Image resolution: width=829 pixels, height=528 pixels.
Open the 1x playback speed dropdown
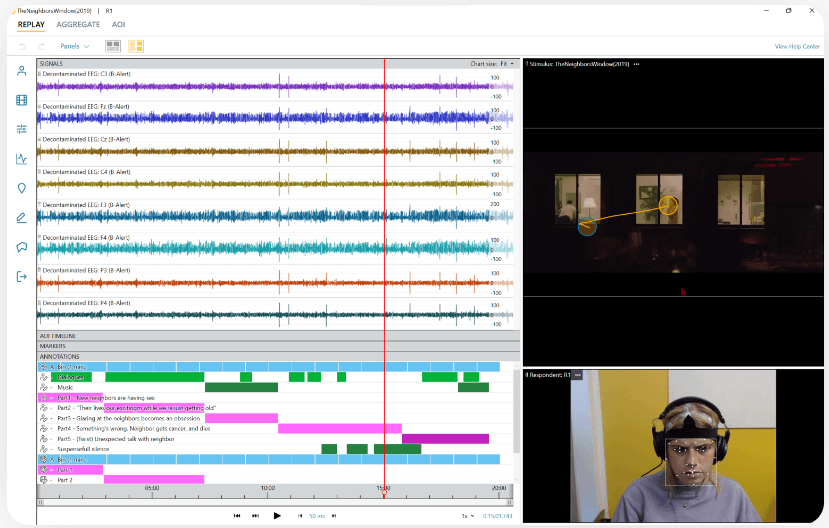pyautogui.click(x=468, y=516)
